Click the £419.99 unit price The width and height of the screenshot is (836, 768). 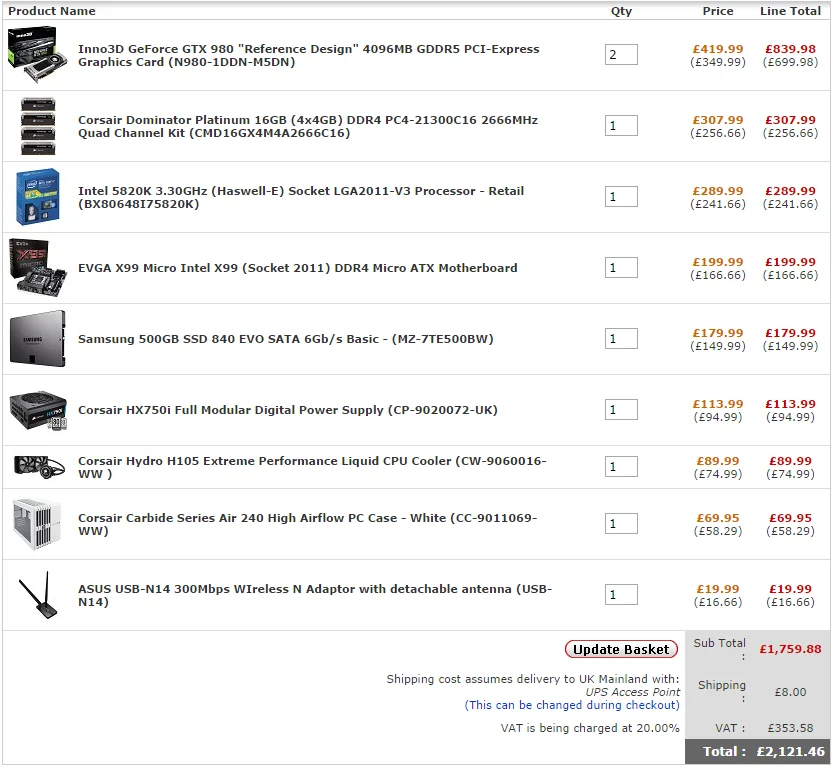point(718,49)
